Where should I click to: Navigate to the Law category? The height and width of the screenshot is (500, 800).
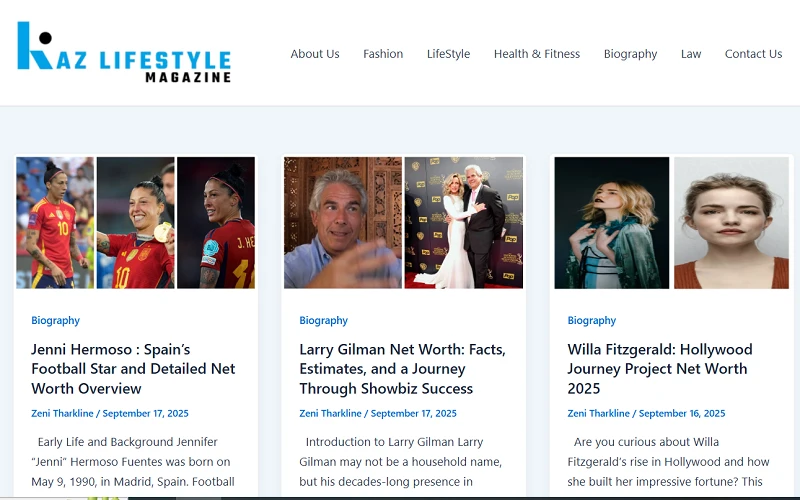point(691,54)
